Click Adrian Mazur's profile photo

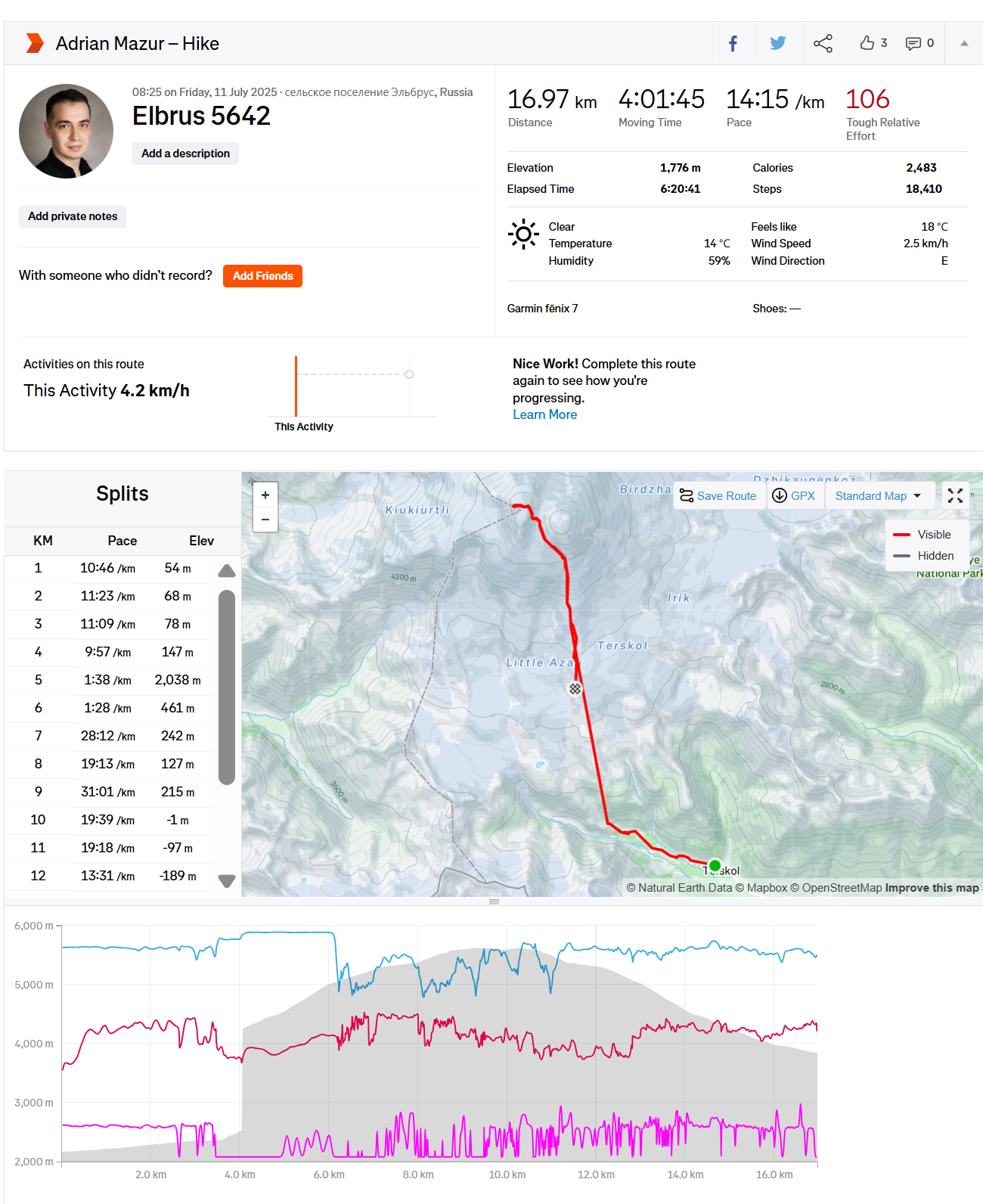click(67, 131)
